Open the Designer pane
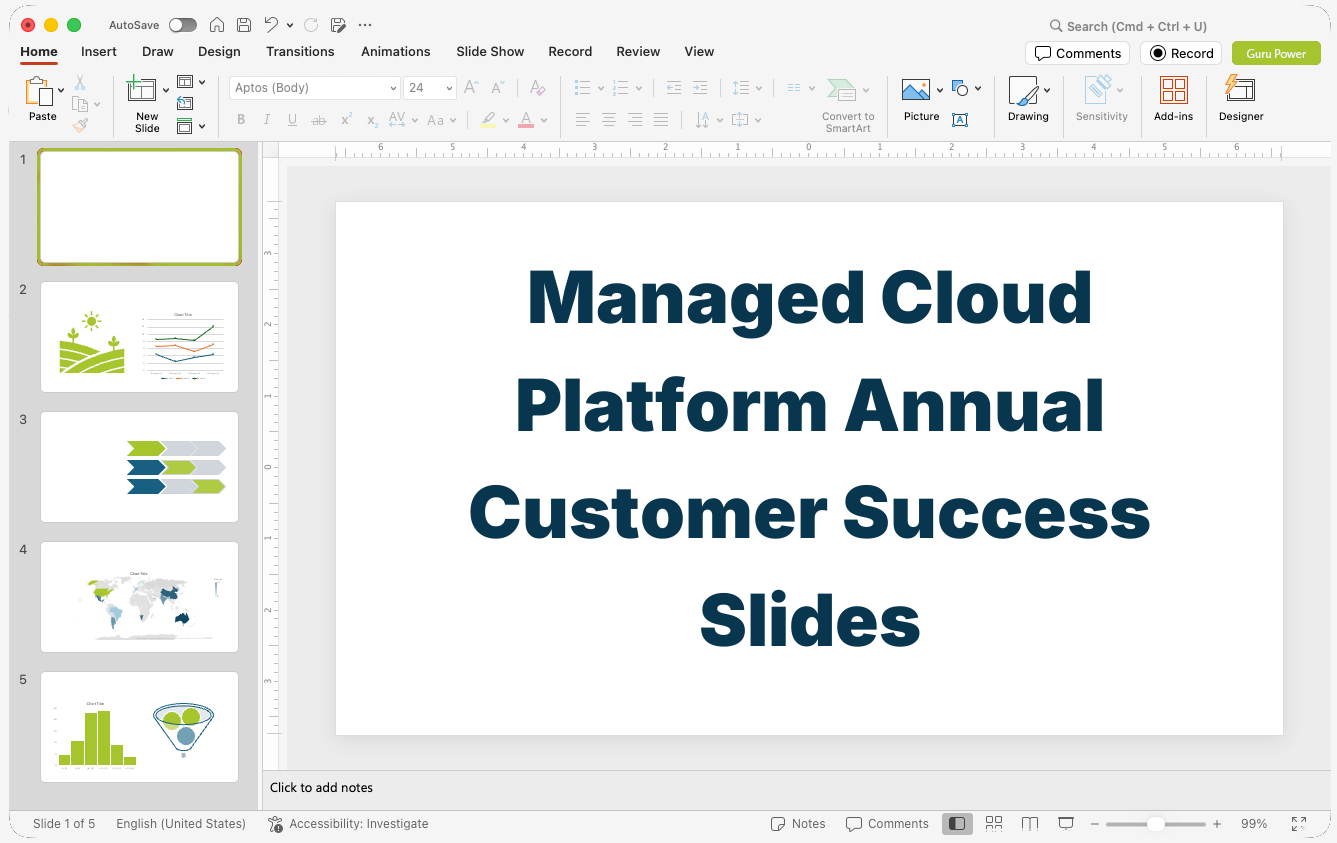1337x843 pixels. [x=1241, y=99]
